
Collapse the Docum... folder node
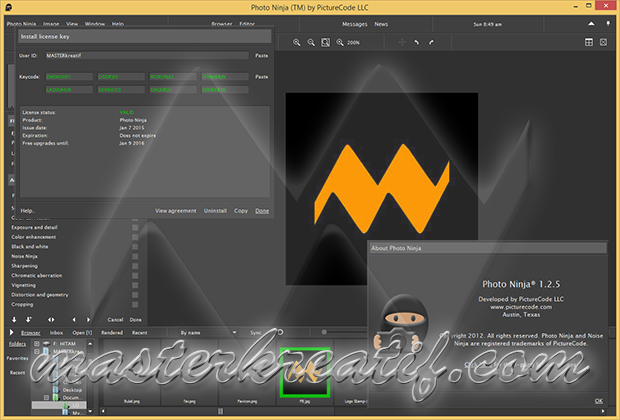coord(46,397)
